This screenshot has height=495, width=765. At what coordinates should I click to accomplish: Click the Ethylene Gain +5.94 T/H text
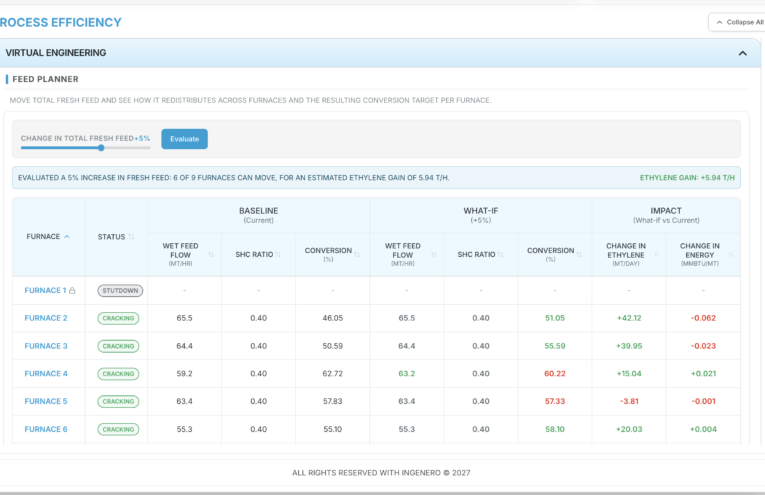687,178
